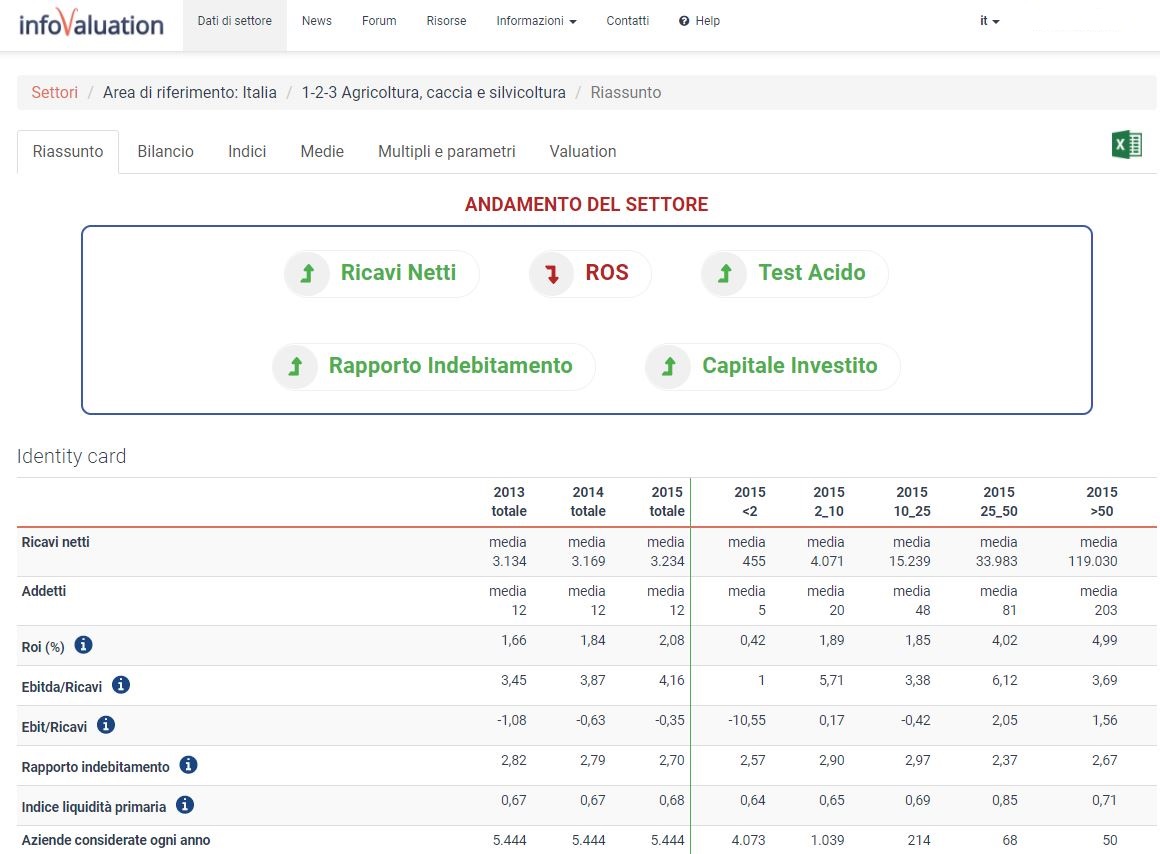Click 'Aziende considerate ogni anno' row label
1160x854 pixels.
[x=115, y=840]
